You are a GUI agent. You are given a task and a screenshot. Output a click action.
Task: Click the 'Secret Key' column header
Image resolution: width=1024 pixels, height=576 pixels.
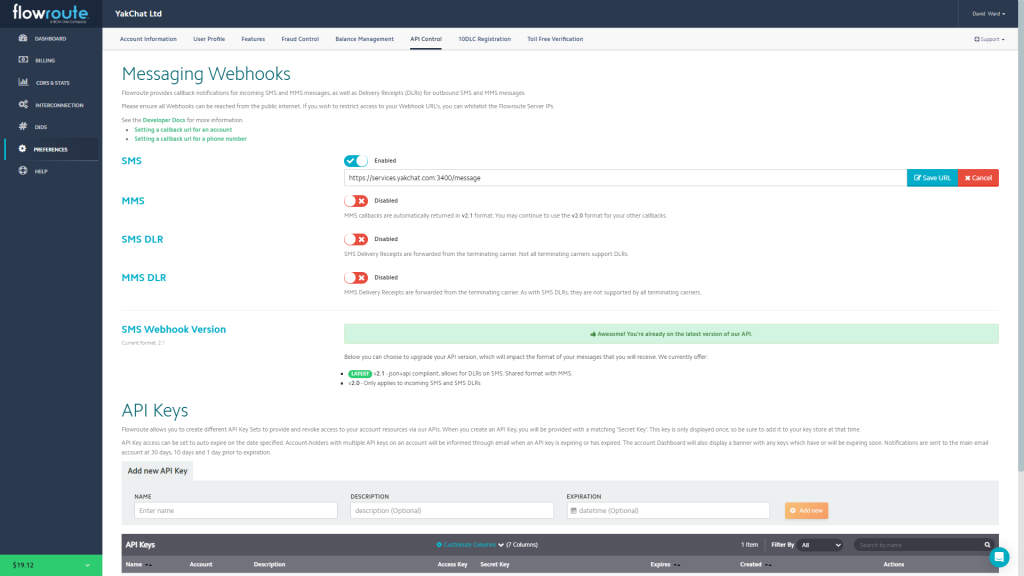tap(494, 564)
